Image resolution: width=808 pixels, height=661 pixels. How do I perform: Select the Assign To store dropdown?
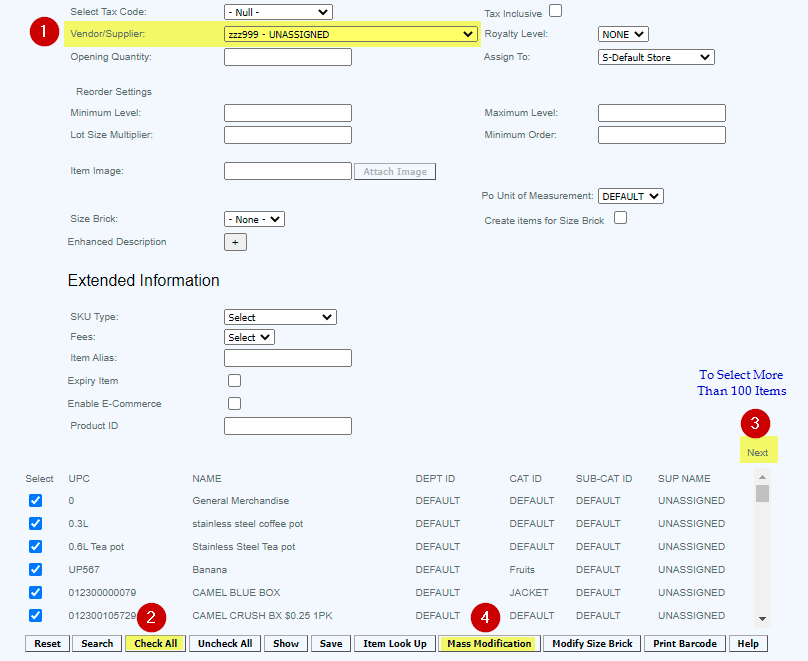coord(656,57)
